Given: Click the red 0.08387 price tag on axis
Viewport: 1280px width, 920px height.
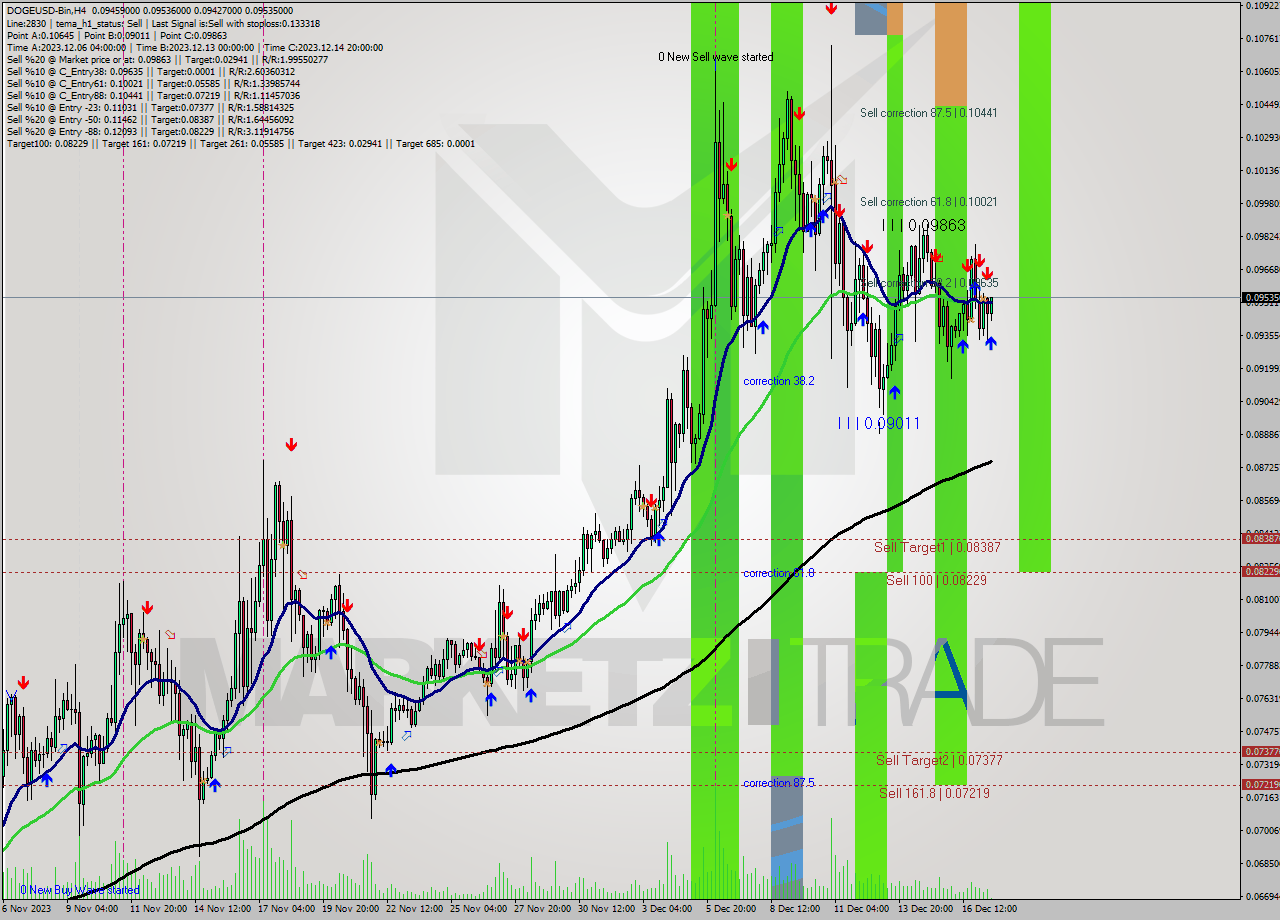Looking at the screenshot, I should (1260, 538).
